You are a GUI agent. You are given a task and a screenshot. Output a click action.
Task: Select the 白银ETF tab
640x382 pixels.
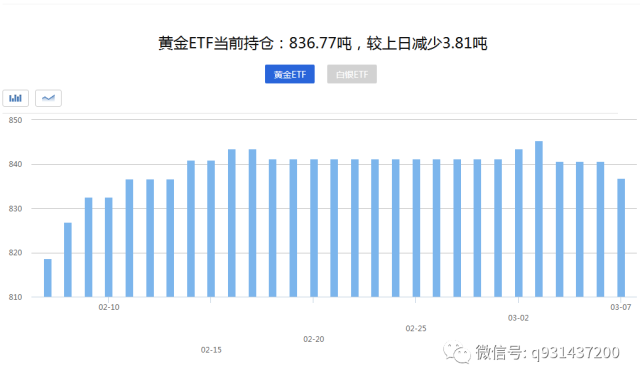tap(351, 74)
